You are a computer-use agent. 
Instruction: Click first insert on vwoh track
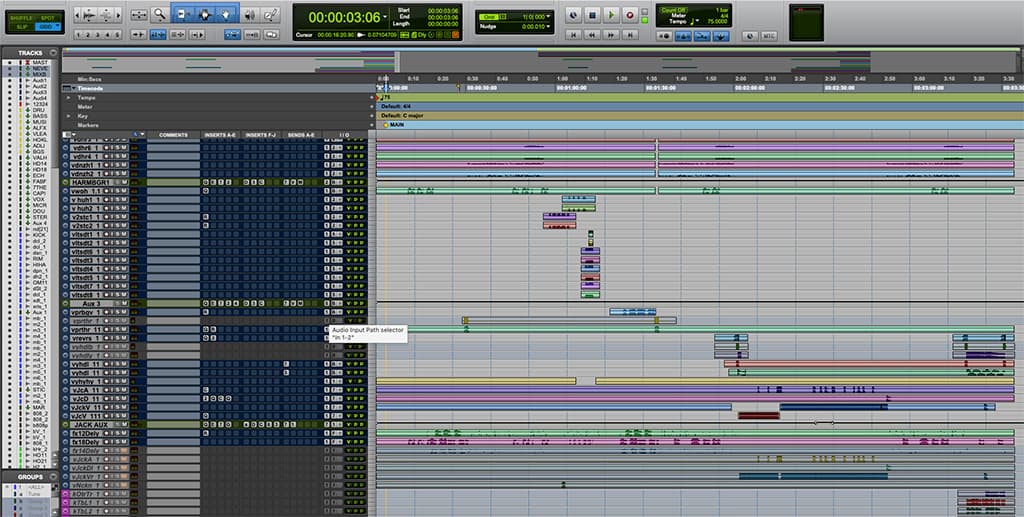(x=206, y=191)
